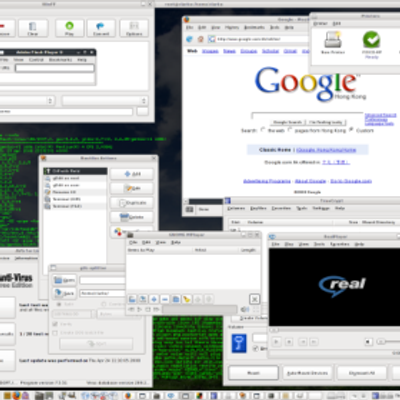
Task: Select the Custom radio option on Google
Action: 351,130
